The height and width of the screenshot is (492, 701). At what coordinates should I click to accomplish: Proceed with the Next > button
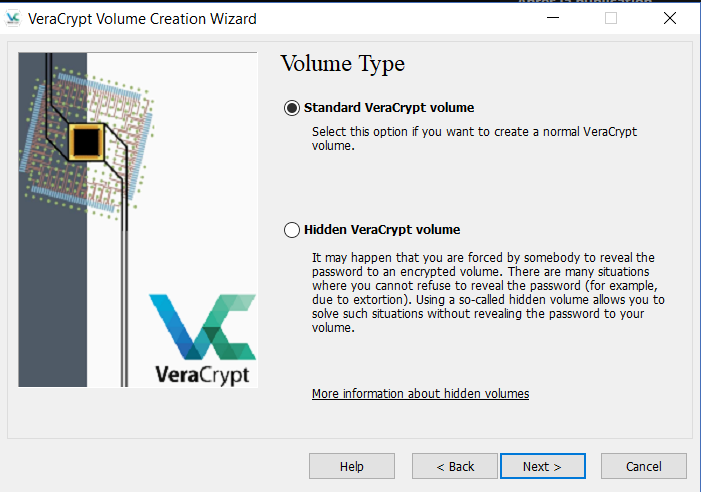[x=542, y=466]
